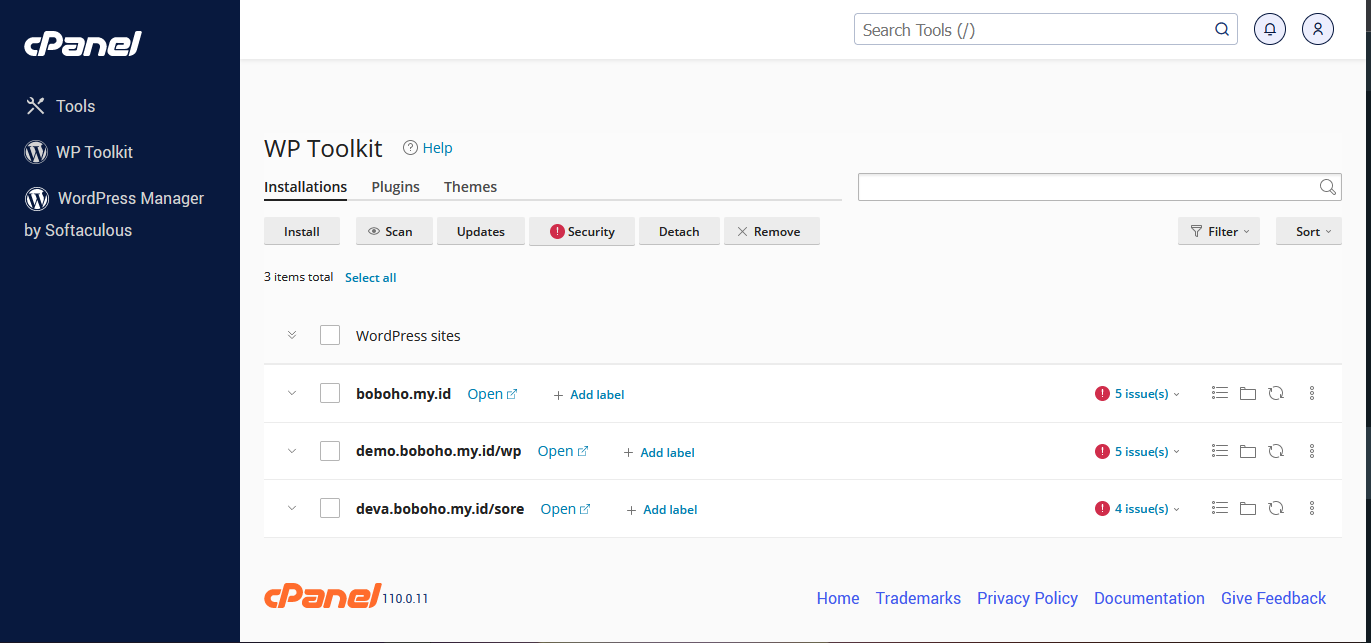The height and width of the screenshot is (643, 1371).
Task: Add label to demo.boboho.my.id/wp
Action: [x=659, y=453]
